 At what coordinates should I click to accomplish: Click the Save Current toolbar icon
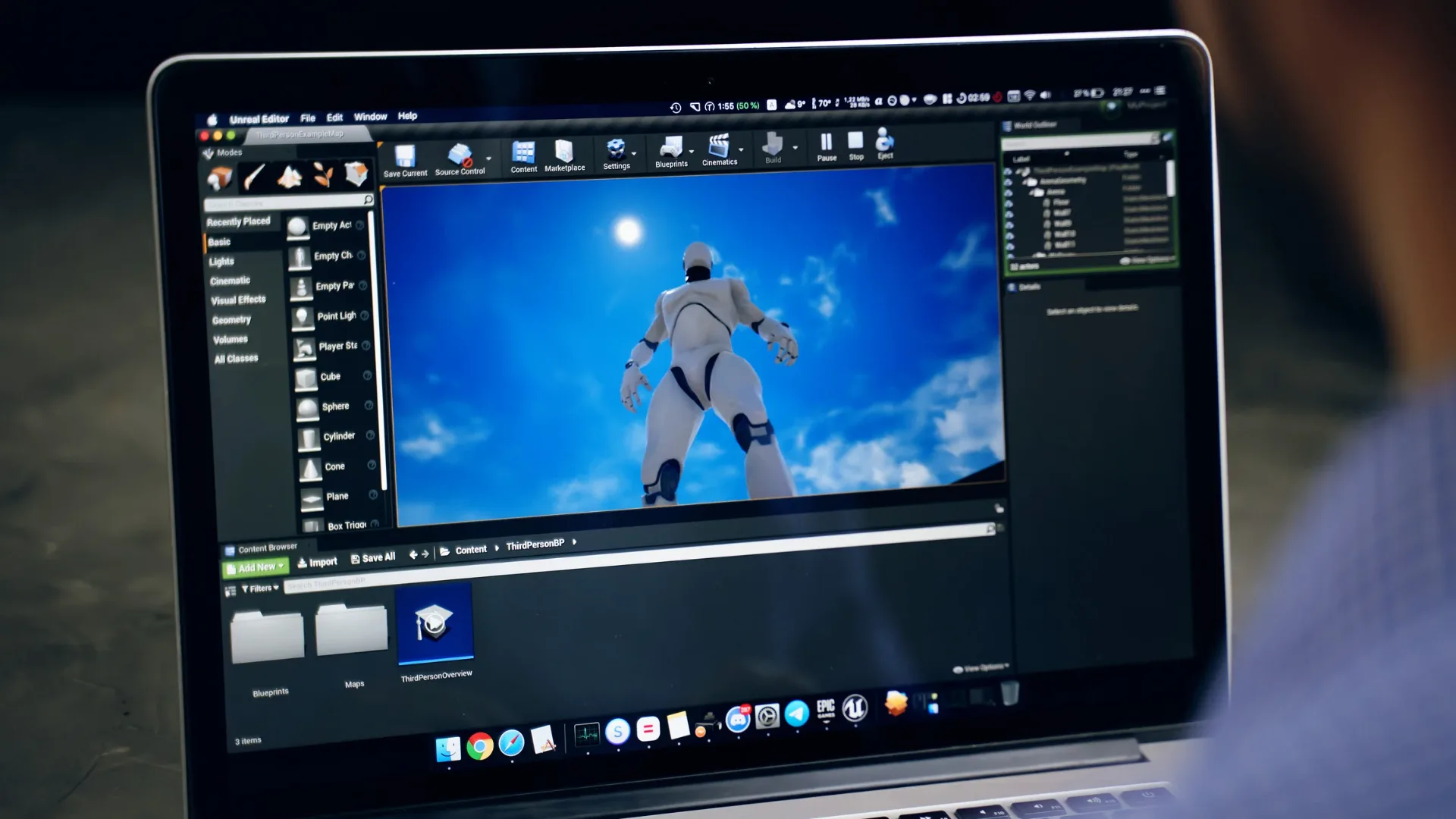[405, 155]
